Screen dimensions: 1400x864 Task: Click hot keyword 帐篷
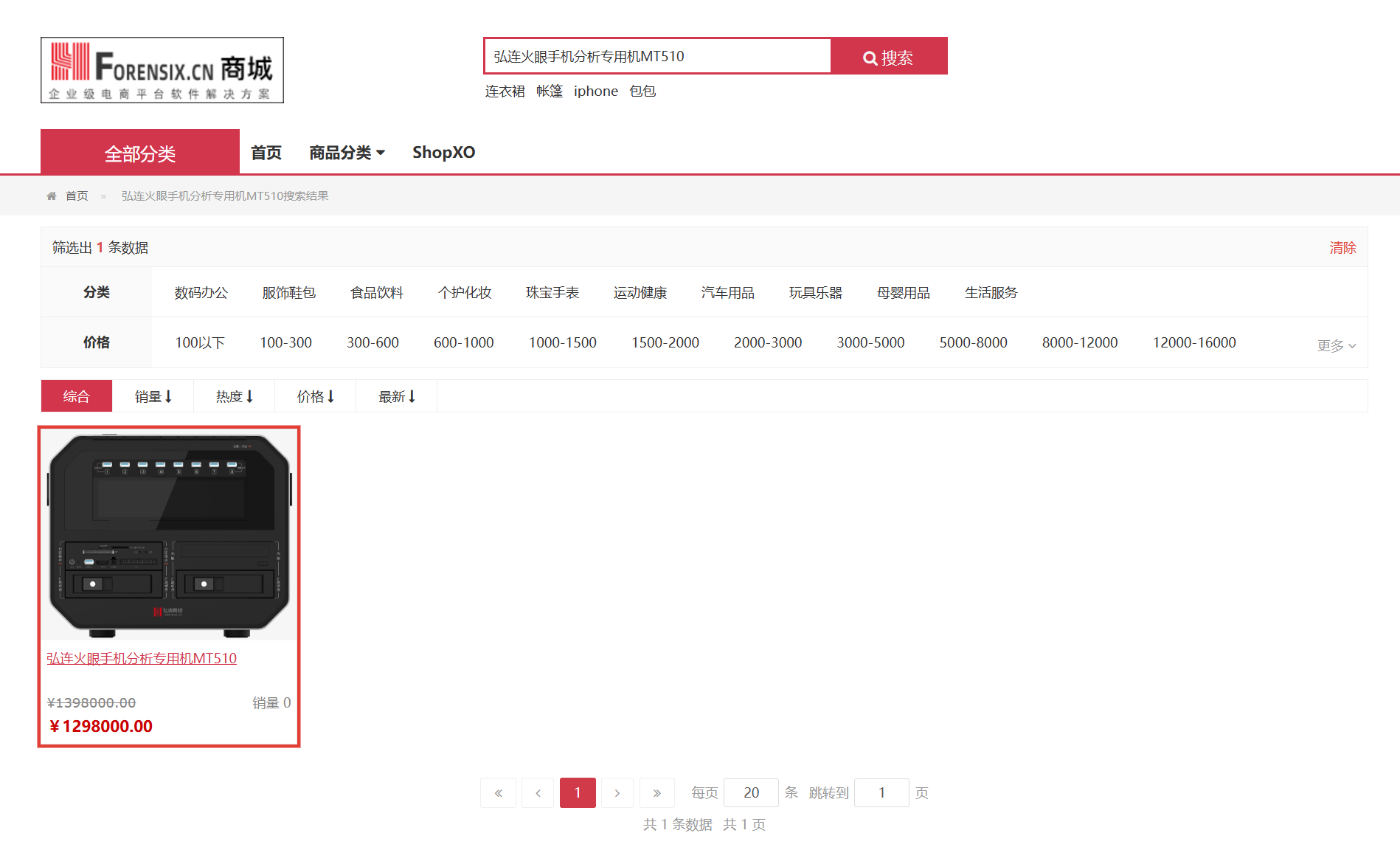[x=550, y=91]
